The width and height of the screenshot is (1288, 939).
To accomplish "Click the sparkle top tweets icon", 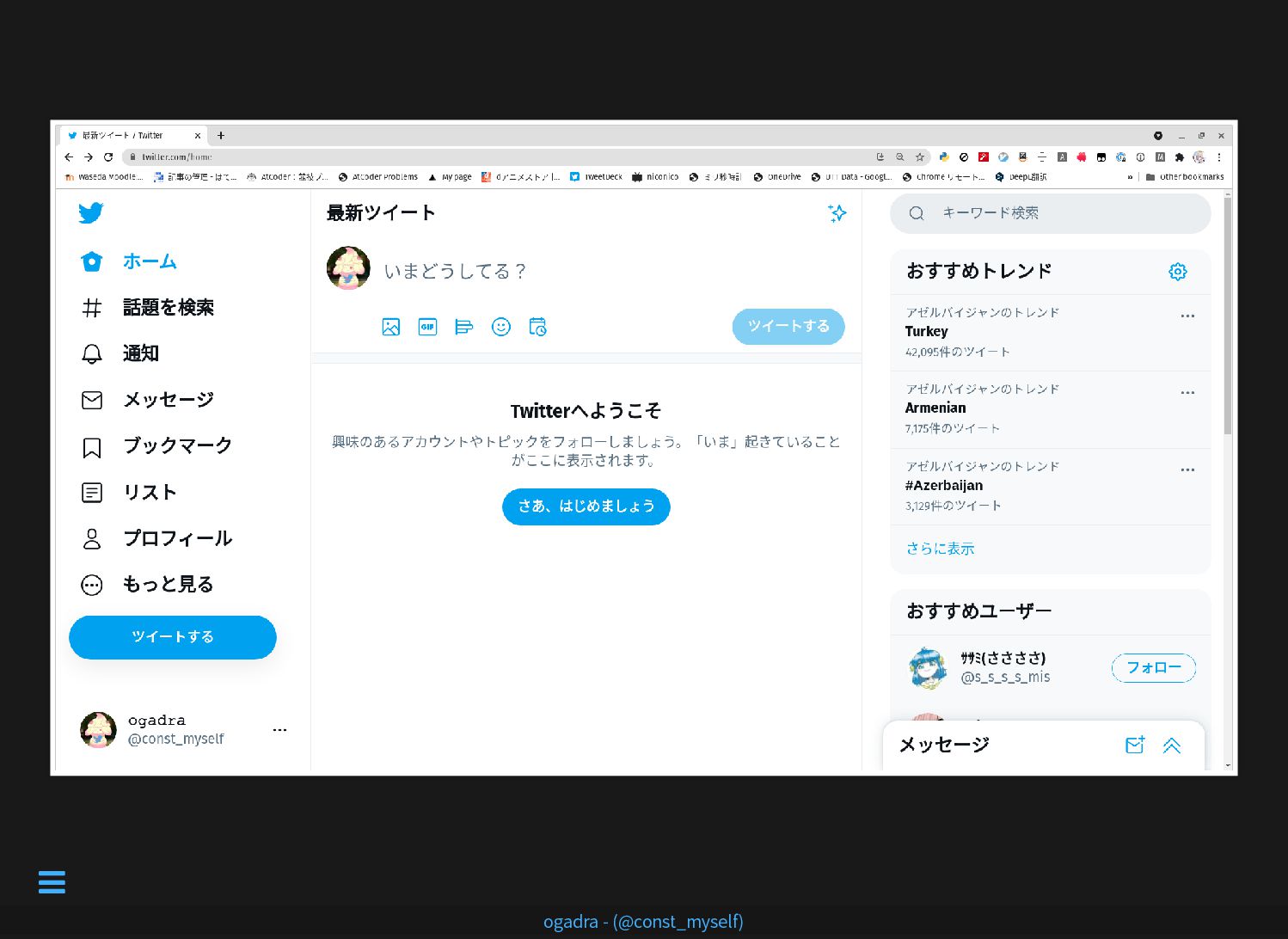I will point(837,213).
